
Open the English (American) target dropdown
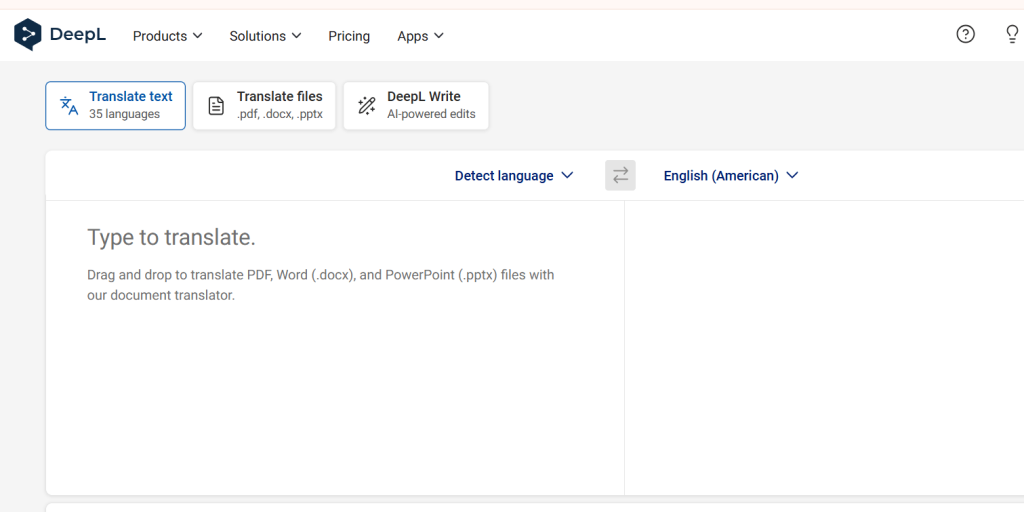click(731, 176)
